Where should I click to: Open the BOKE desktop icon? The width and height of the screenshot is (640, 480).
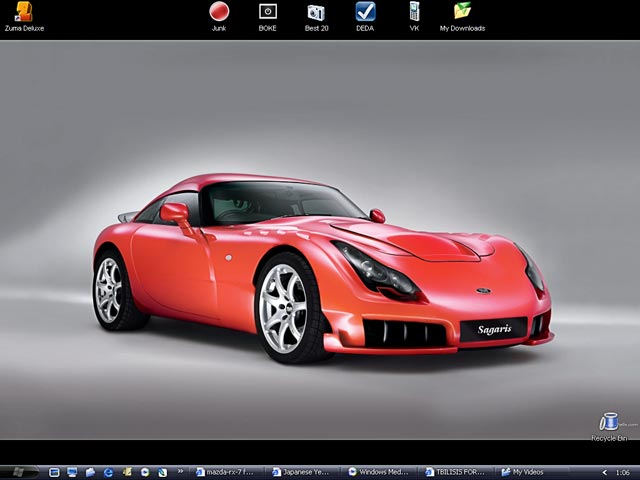(x=268, y=16)
